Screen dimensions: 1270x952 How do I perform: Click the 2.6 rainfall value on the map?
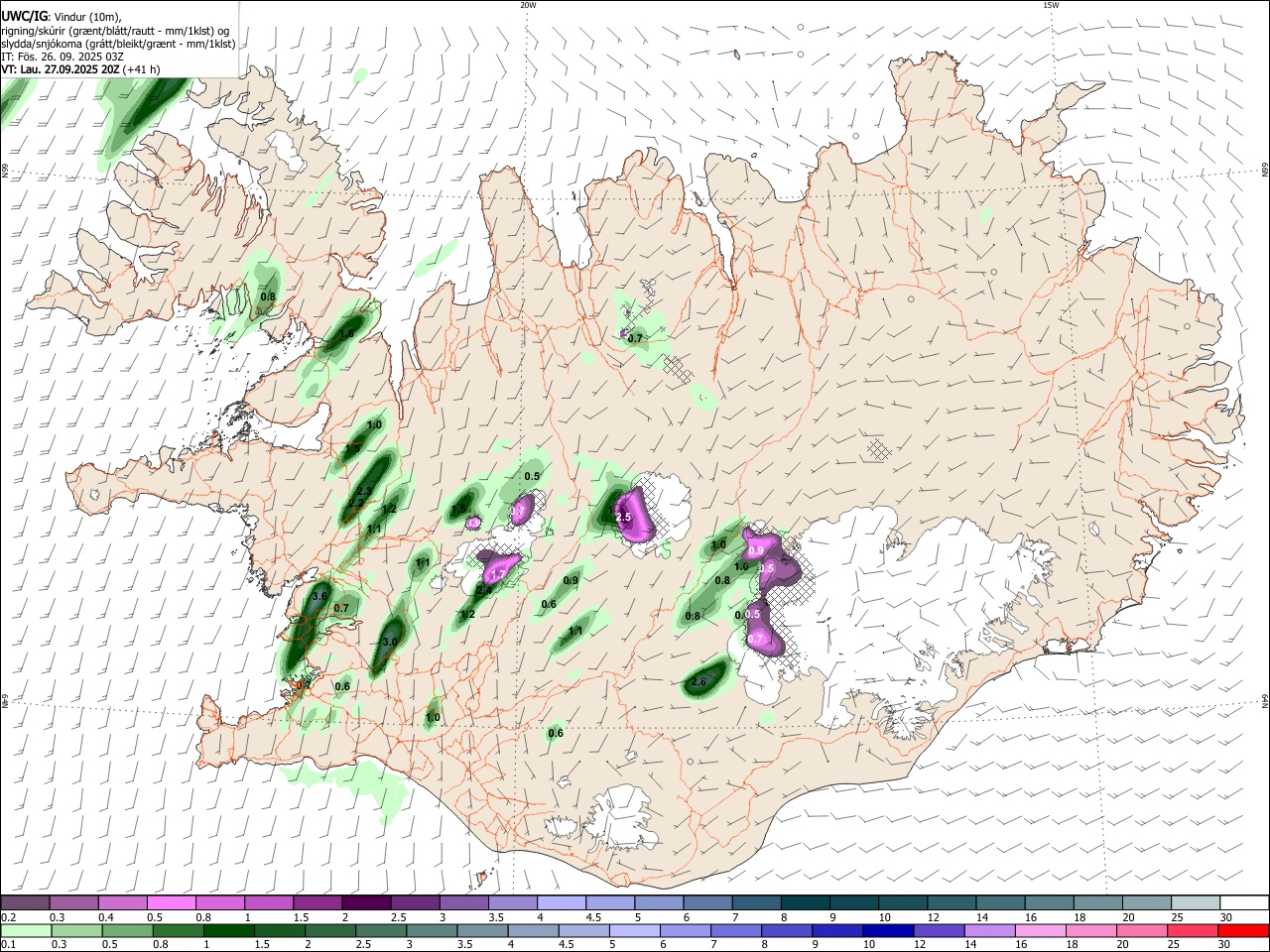[698, 681]
